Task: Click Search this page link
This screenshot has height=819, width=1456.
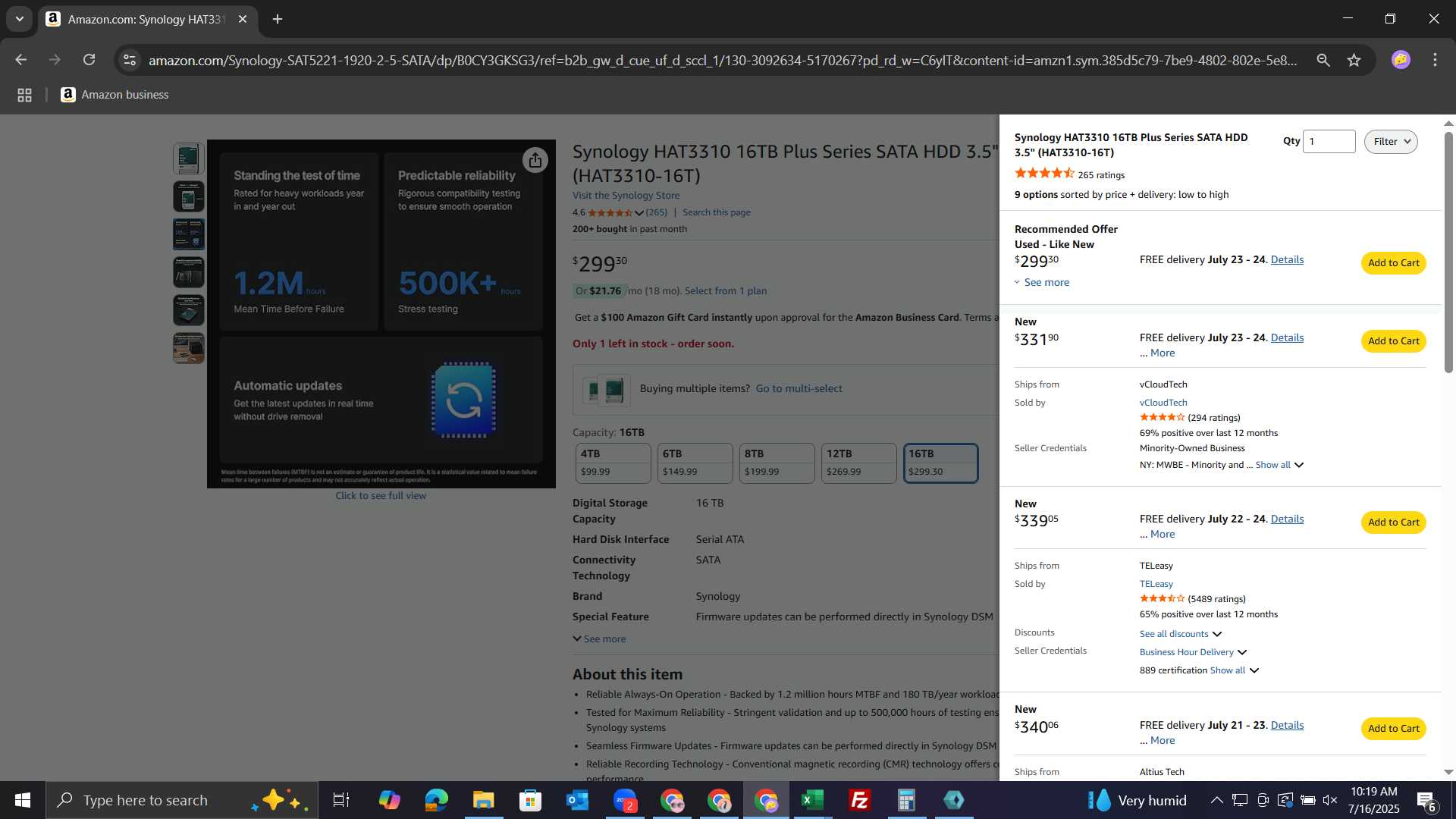Action: pyautogui.click(x=717, y=212)
